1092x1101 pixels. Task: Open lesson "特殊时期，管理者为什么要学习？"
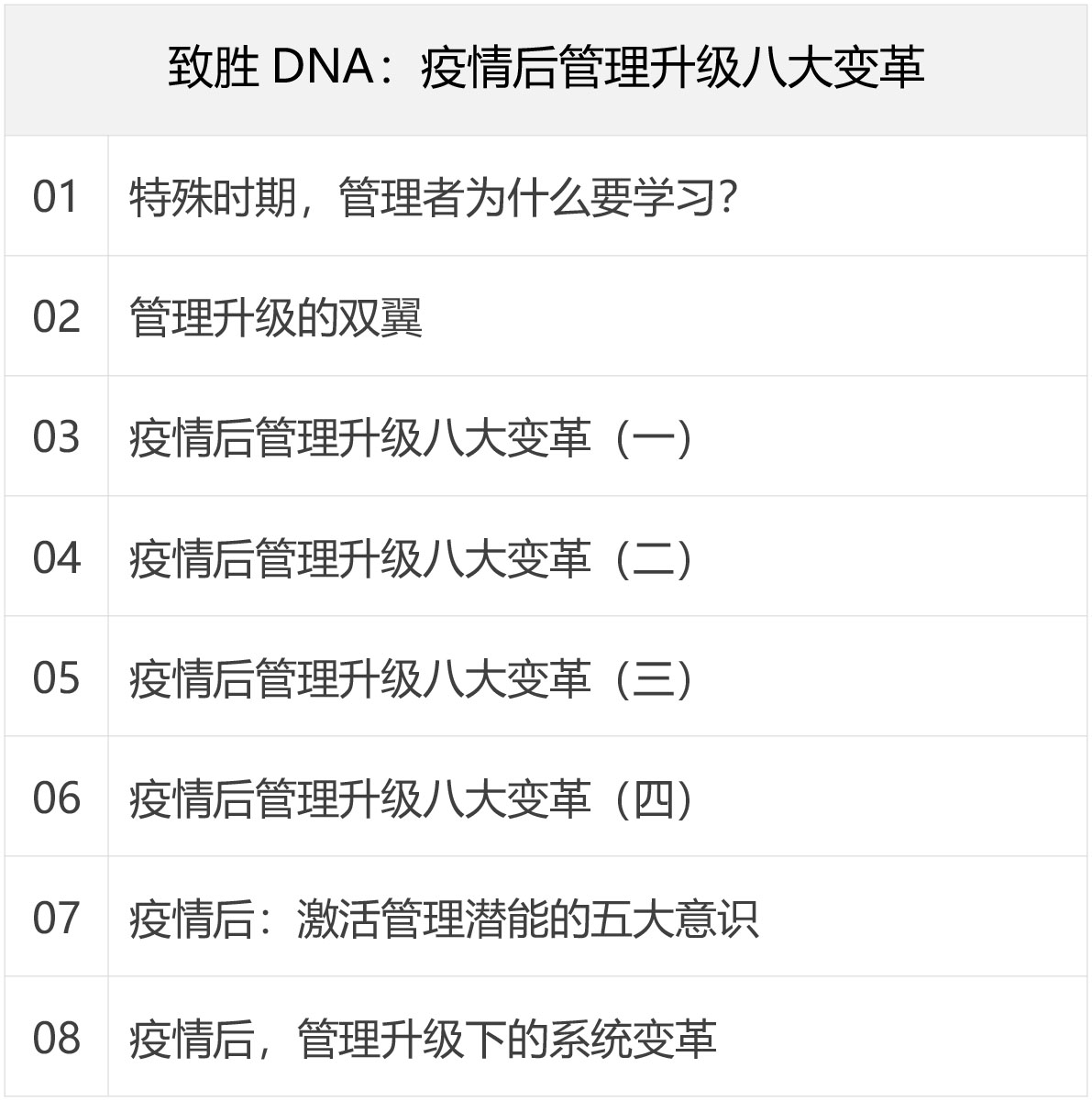click(434, 198)
